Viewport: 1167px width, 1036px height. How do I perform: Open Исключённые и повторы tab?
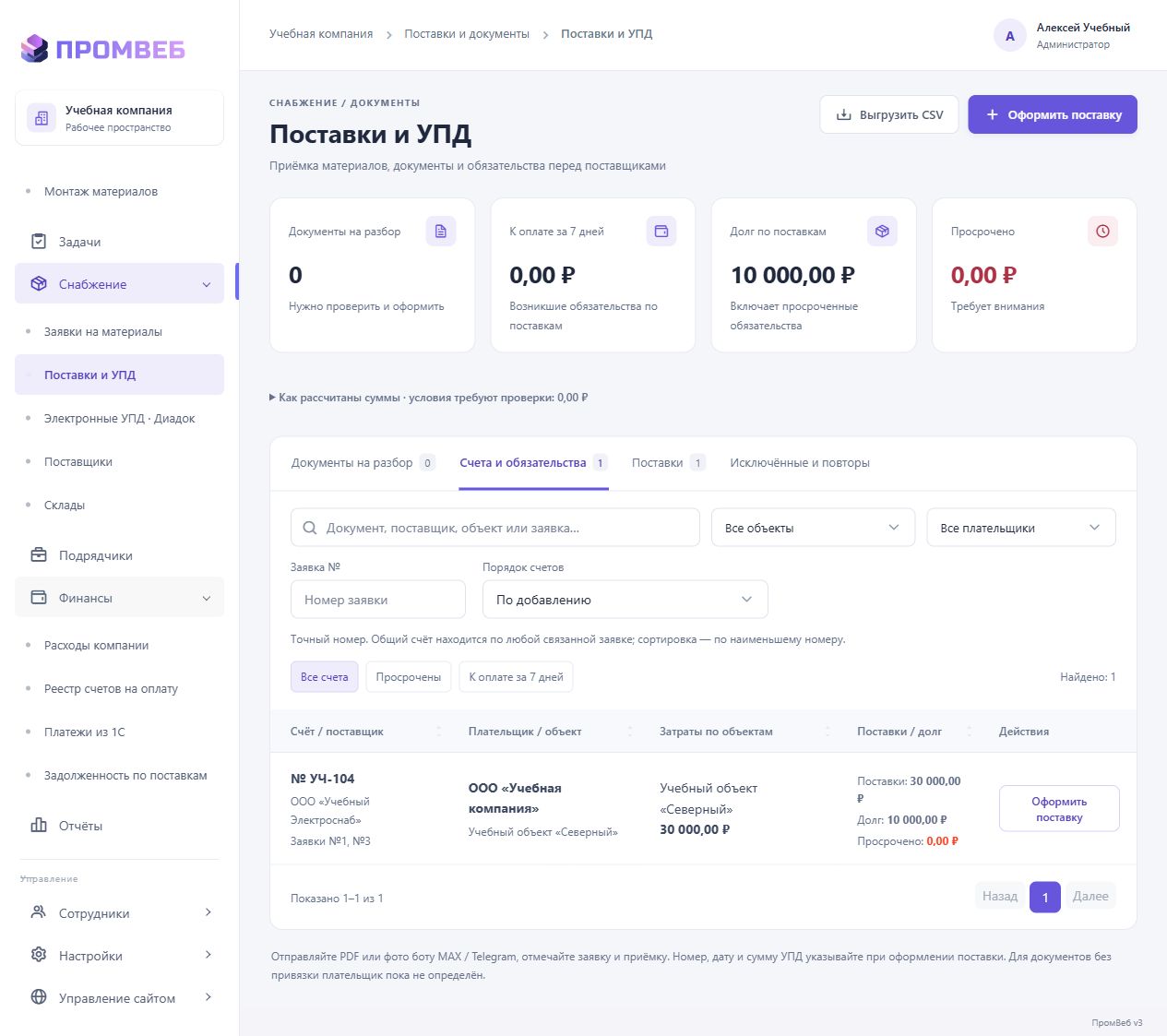click(x=800, y=463)
